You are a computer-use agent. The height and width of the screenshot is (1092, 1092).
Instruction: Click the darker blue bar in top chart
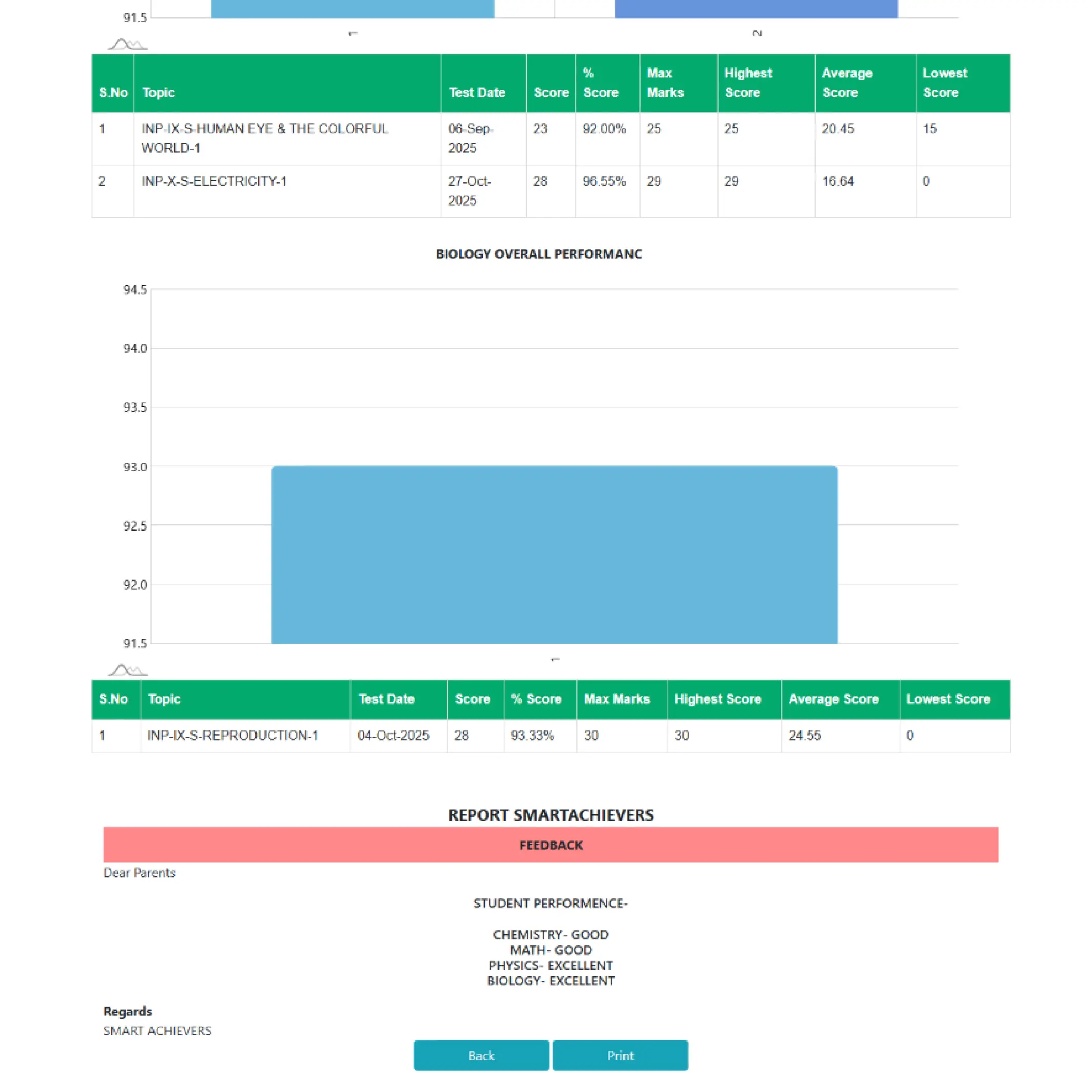(756, 8)
